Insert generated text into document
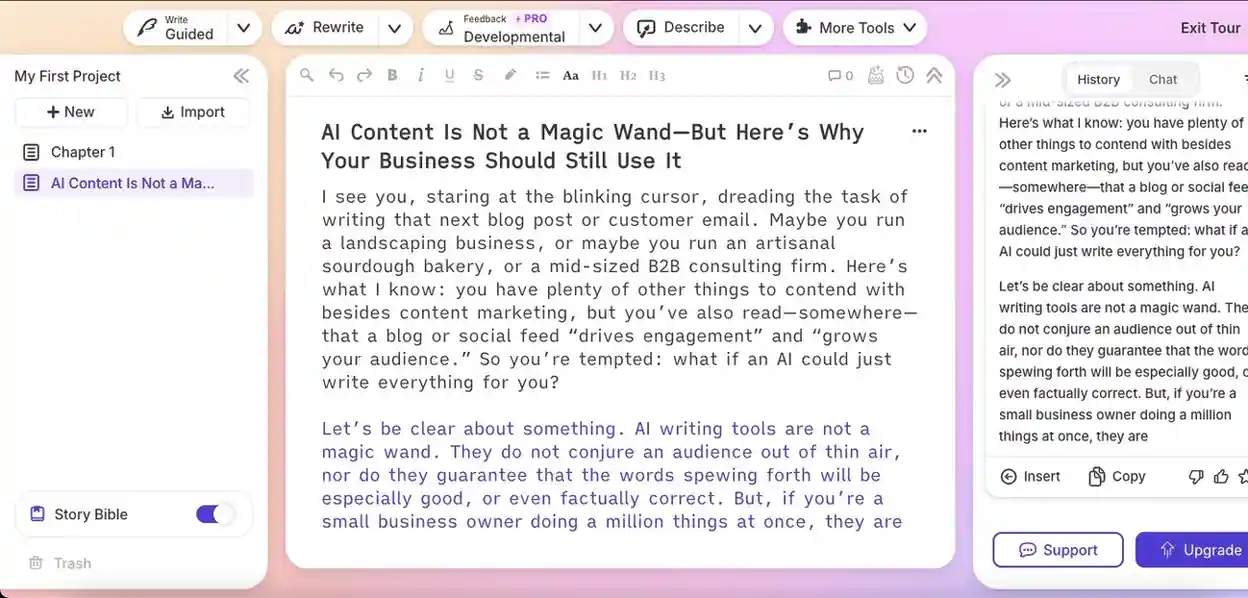The image size is (1248, 598). coord(1031,477)
